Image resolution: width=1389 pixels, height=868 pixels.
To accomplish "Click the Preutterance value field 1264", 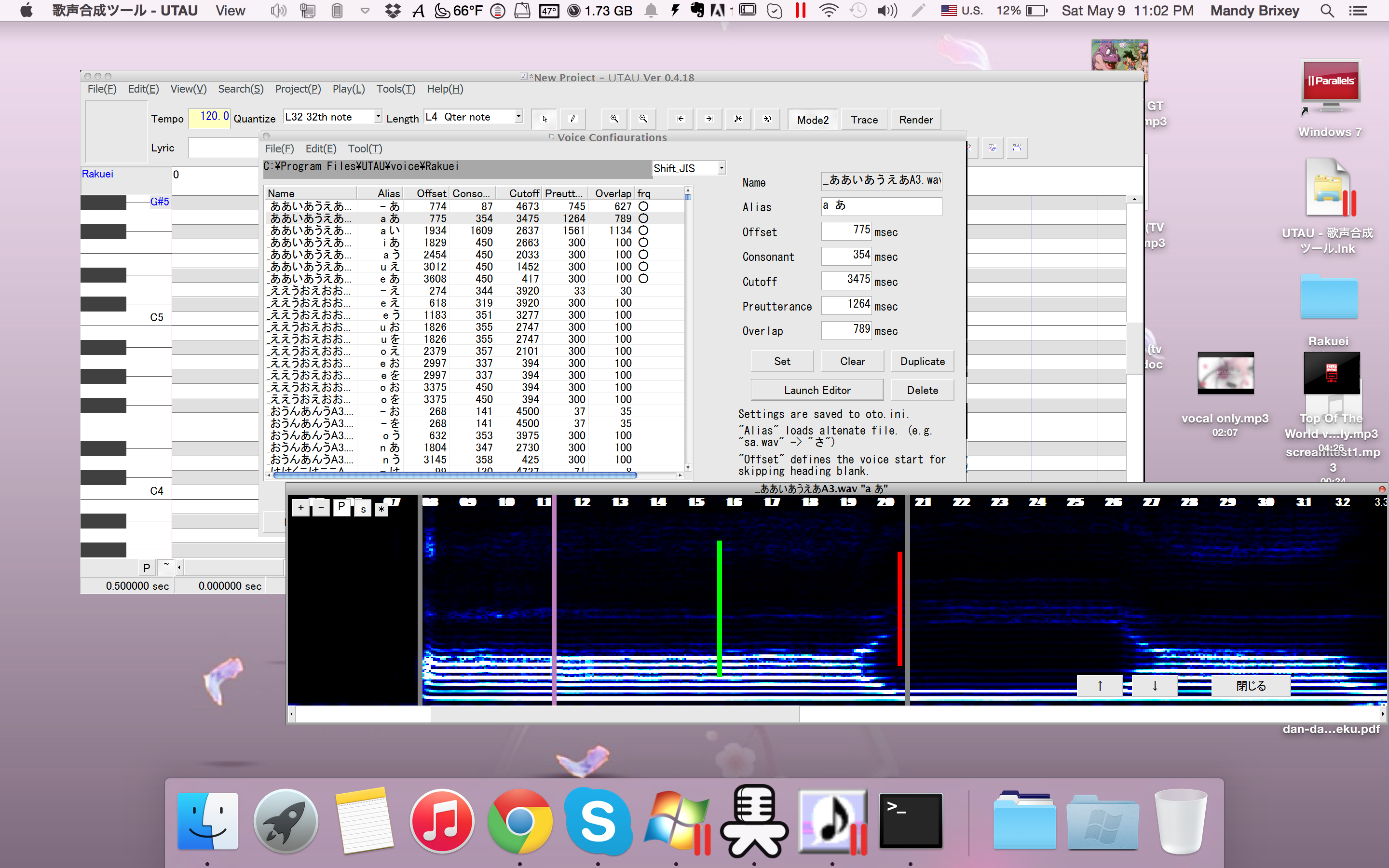I will 846,304.
